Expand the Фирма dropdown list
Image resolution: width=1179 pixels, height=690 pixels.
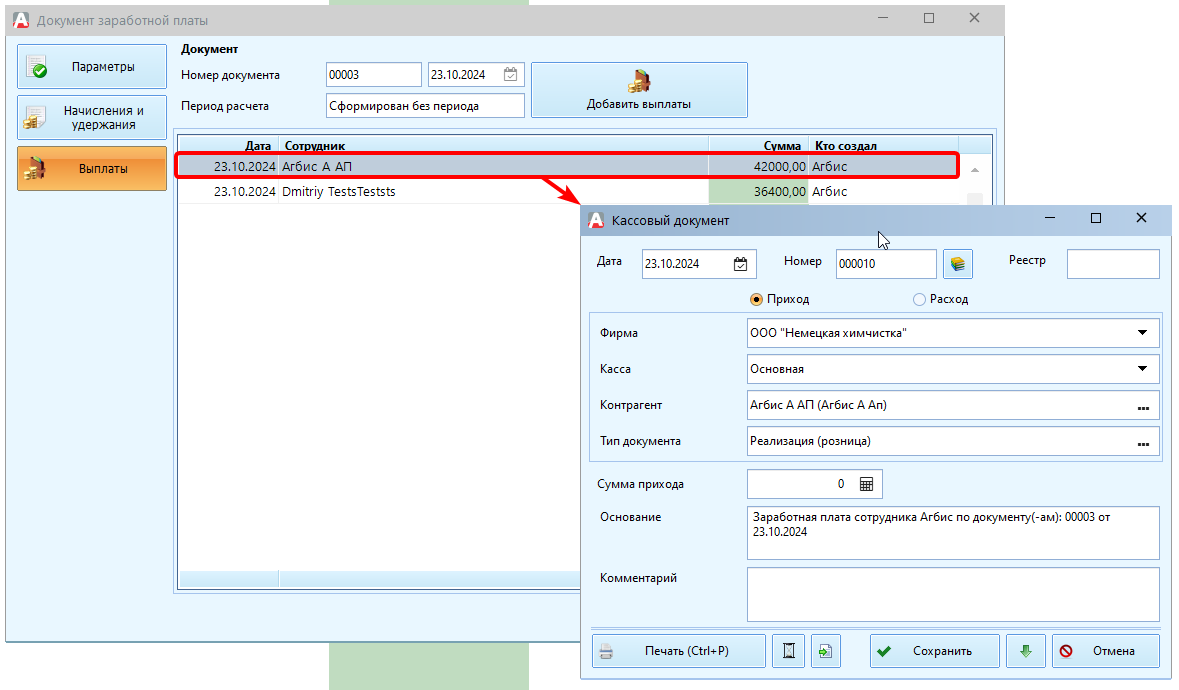(1142, 333)
